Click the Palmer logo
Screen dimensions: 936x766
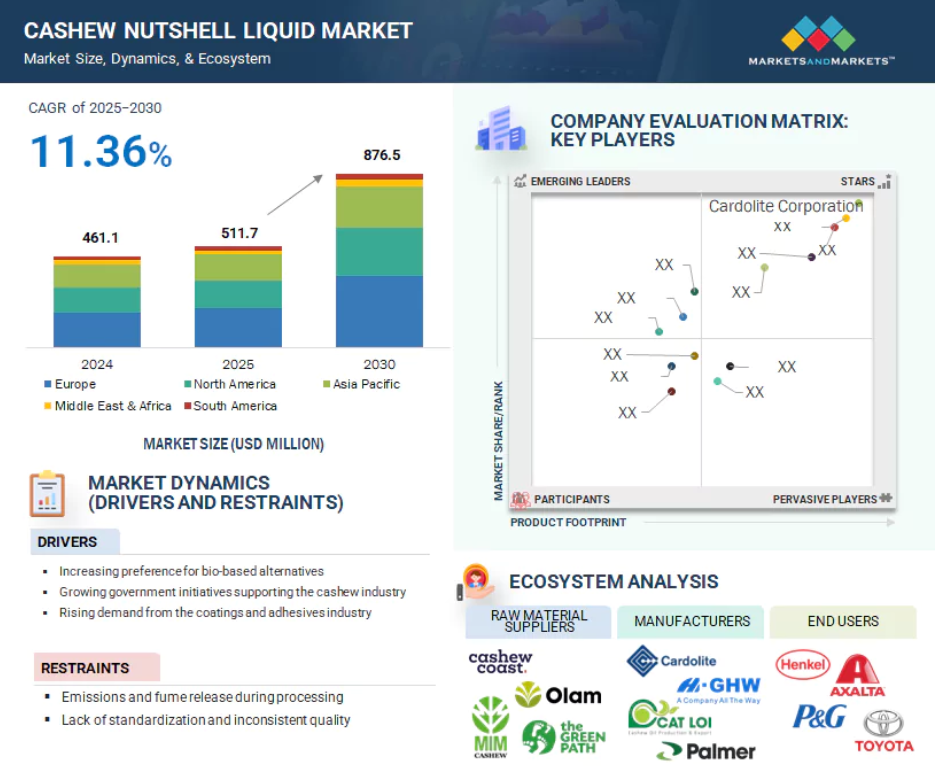coord(706,751)
